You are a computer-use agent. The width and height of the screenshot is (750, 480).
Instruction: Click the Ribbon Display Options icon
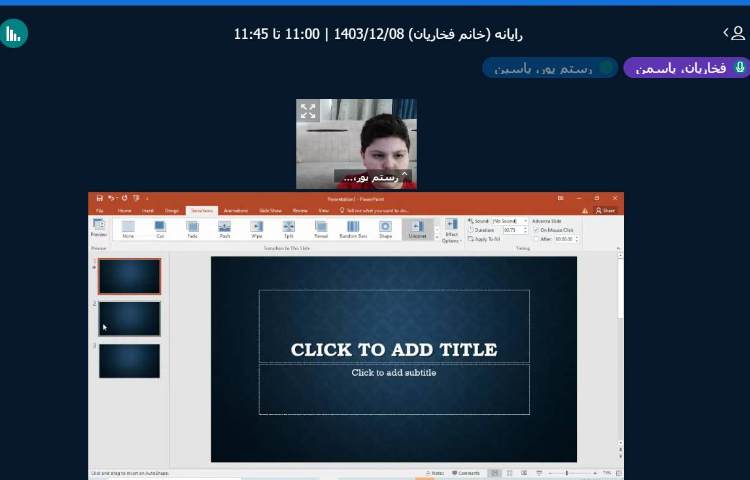[561, 198]
